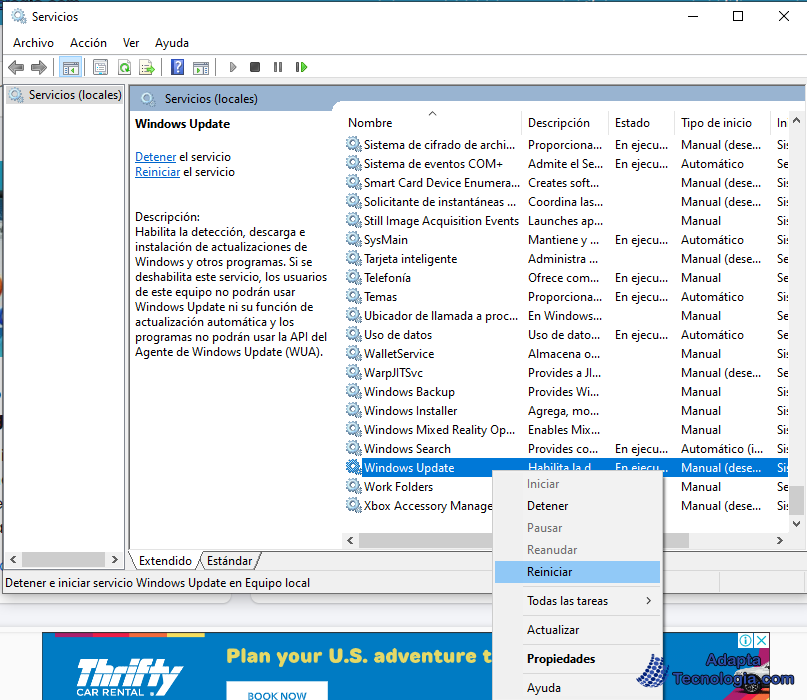Click the gear icon beside Uso de datos
807x700 pixels.
[354, 335]
